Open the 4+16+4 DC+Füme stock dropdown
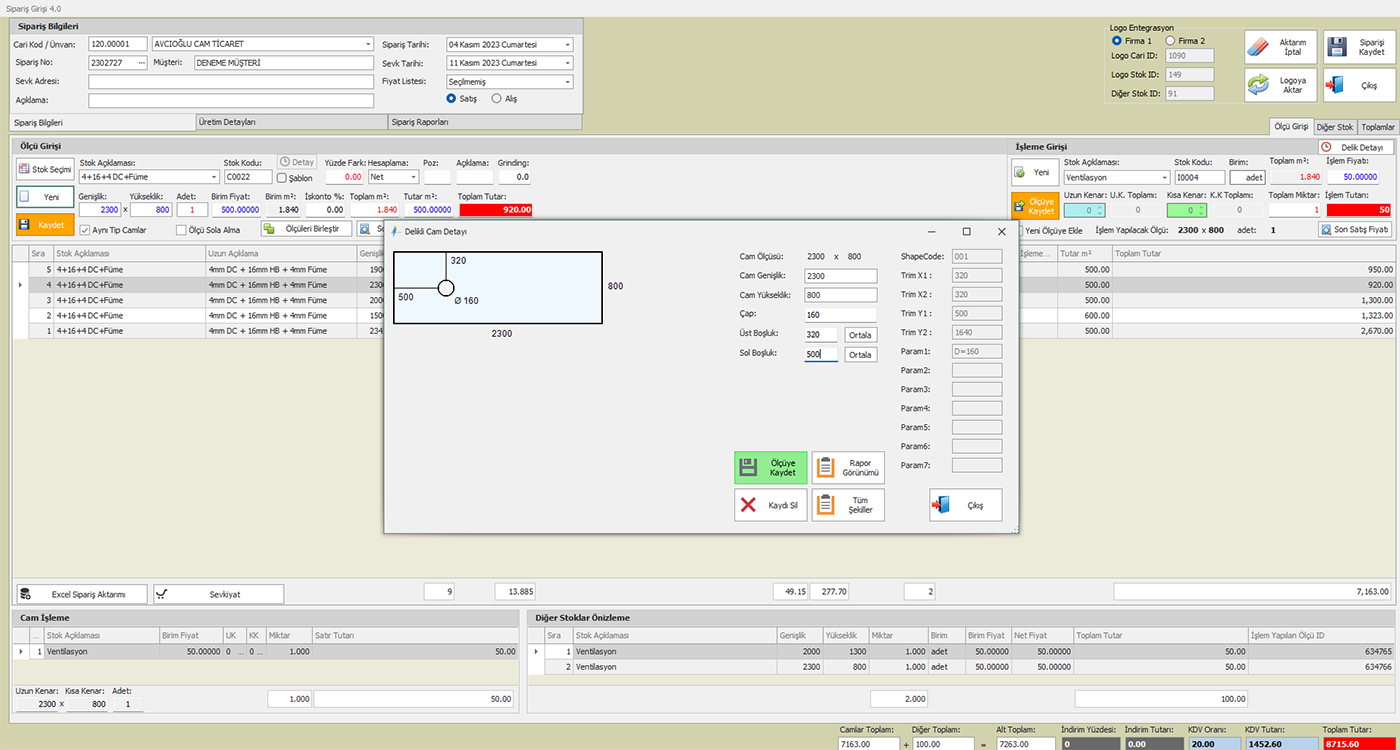Screen dimensions: 1400x750 (214, 177)
